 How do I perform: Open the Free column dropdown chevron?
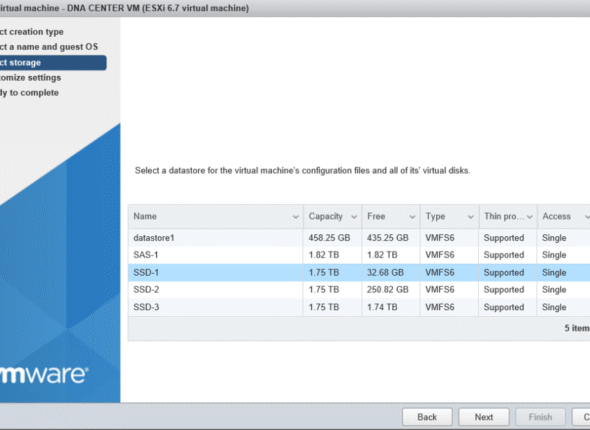pos(412,217)
